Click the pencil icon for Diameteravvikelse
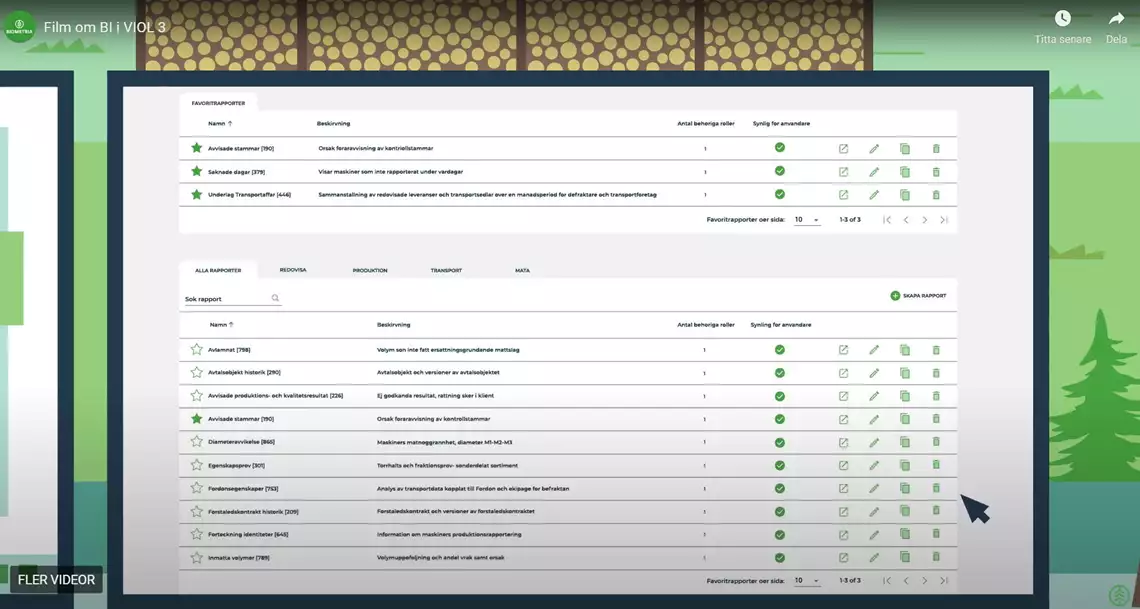Viewport: 1140px width, 609px height. click(x=874, y=442)
